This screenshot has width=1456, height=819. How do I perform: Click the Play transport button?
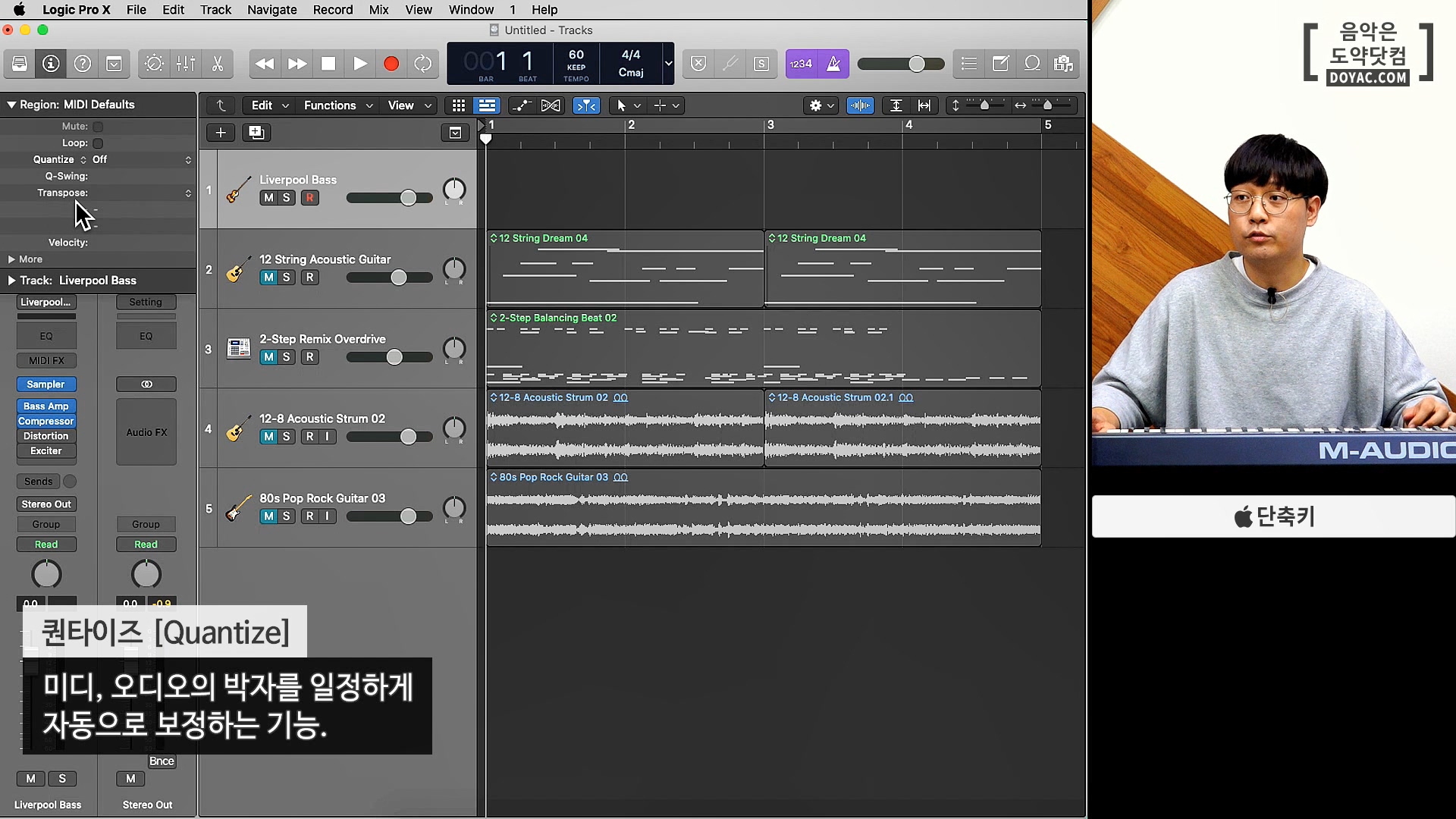(x=360, y=64)
